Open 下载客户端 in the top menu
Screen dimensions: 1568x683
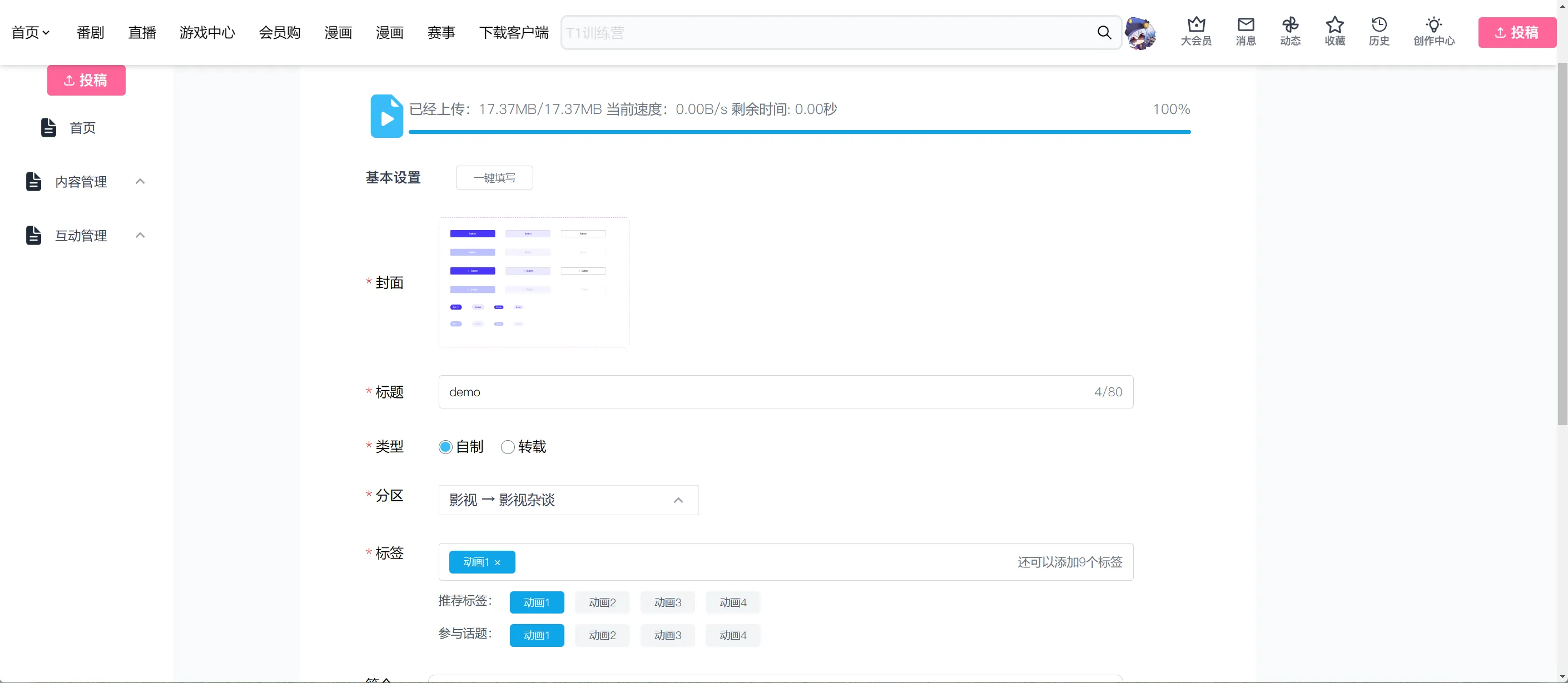pyautogui.click(x=513, y=32)
